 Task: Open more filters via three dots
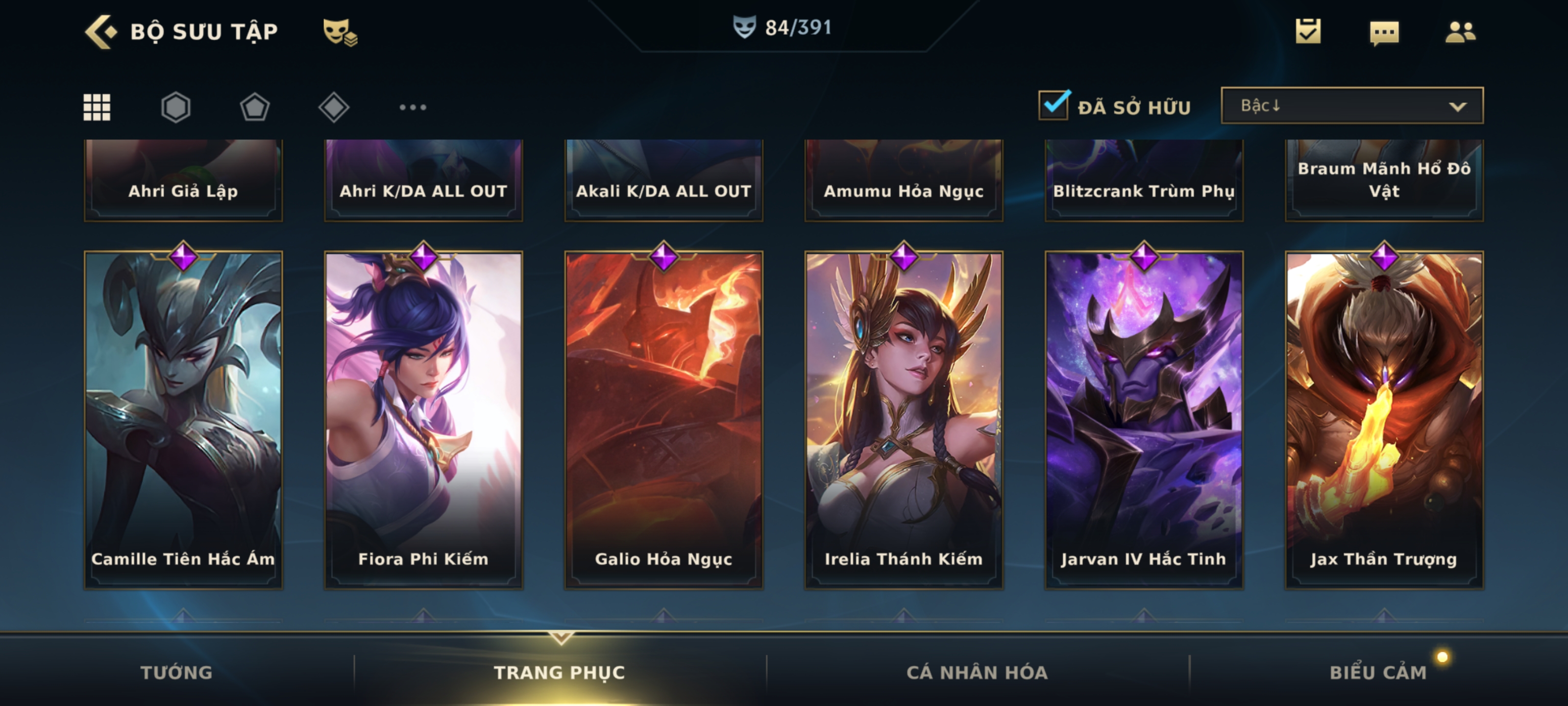413,107
